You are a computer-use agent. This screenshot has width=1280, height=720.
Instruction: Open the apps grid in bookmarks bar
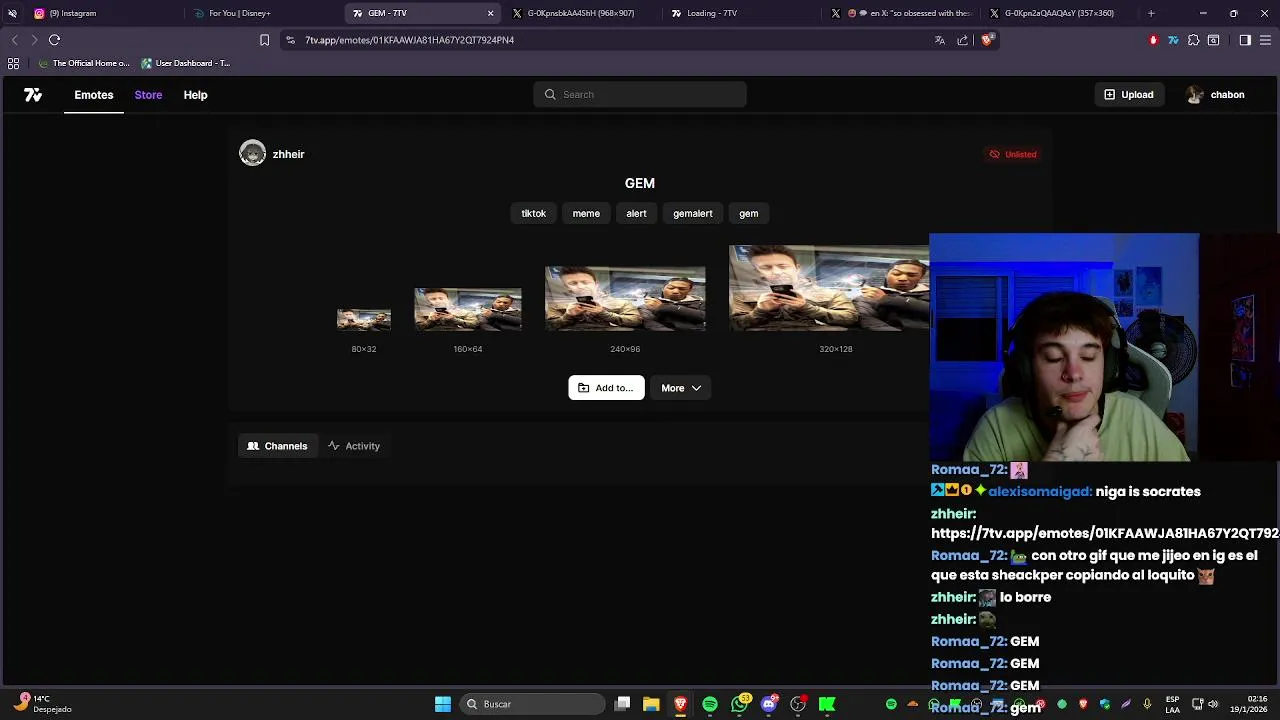tap(13, 63)
